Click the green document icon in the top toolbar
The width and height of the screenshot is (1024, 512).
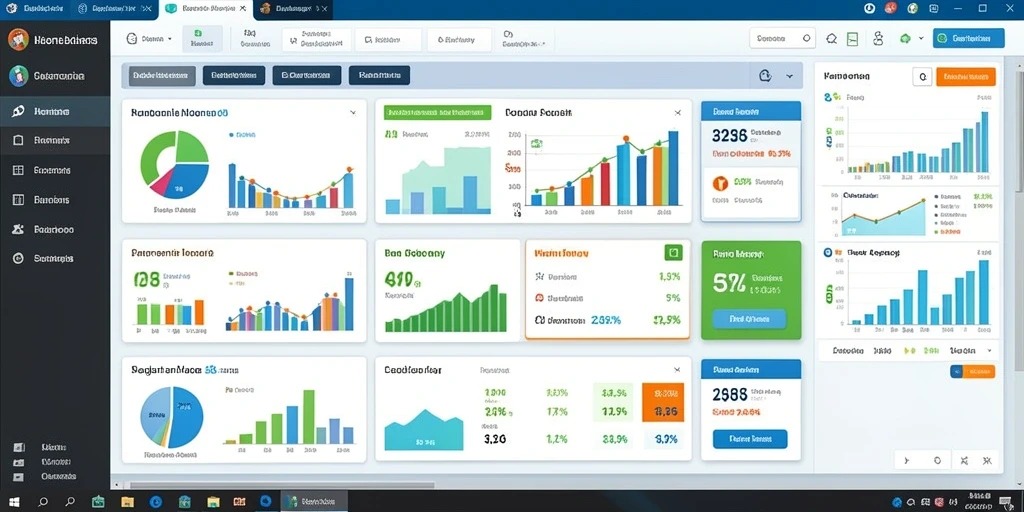pyautogui.click(x=852, y=39)
